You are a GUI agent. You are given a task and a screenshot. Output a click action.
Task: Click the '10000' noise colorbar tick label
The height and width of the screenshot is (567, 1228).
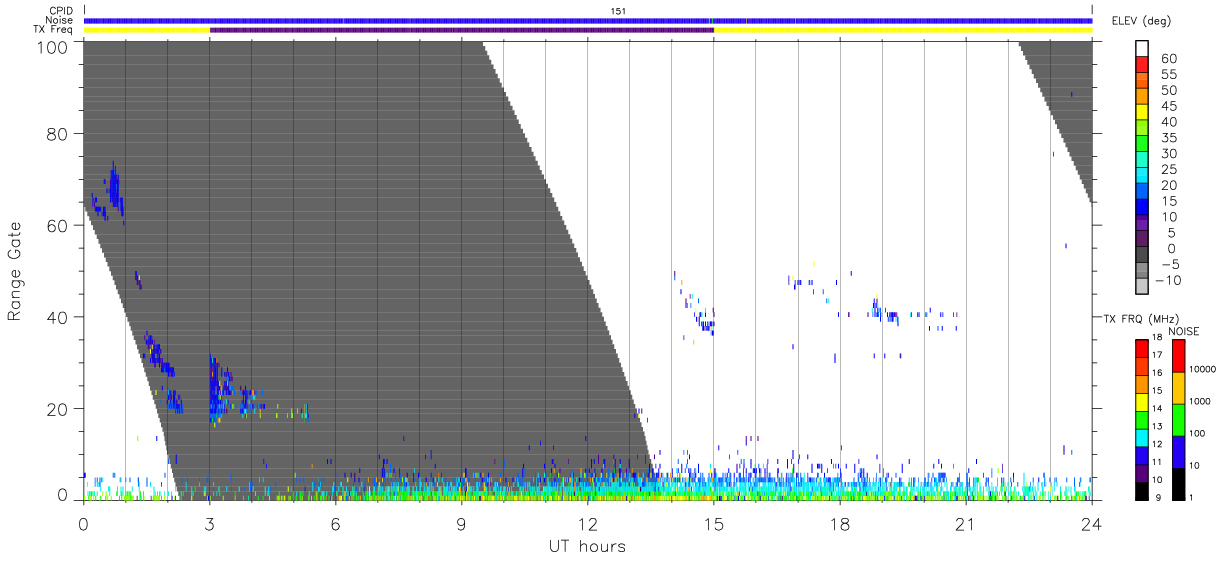1204,369
